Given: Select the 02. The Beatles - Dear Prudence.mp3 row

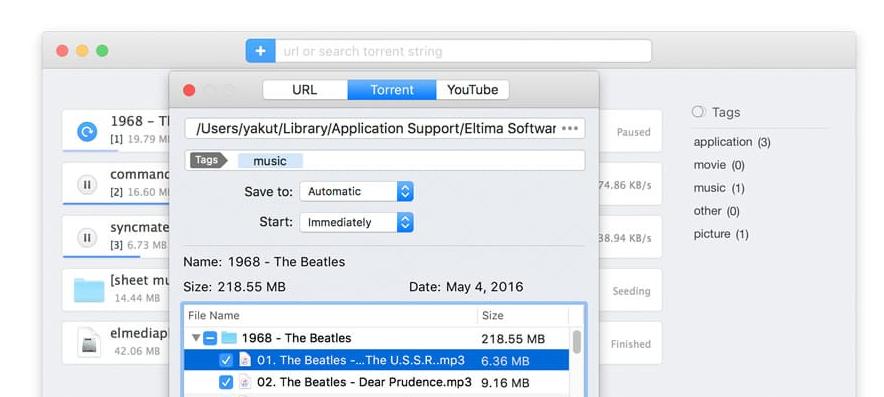Looking at the screenshot, I should (x=376, y=382).
